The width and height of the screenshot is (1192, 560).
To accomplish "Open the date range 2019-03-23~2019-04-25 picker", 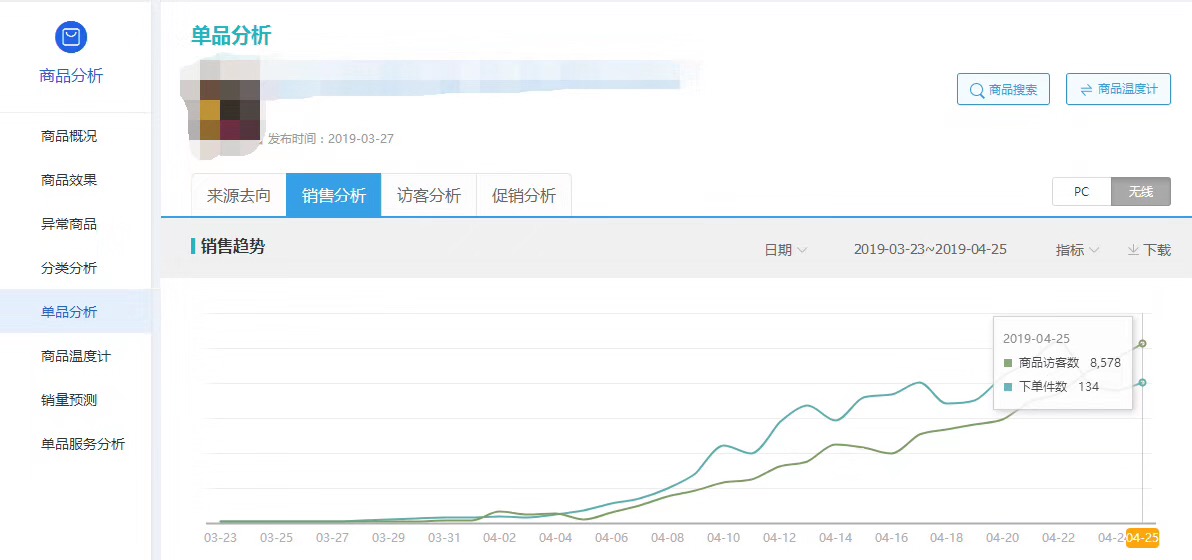I will (x=930, y=250).
